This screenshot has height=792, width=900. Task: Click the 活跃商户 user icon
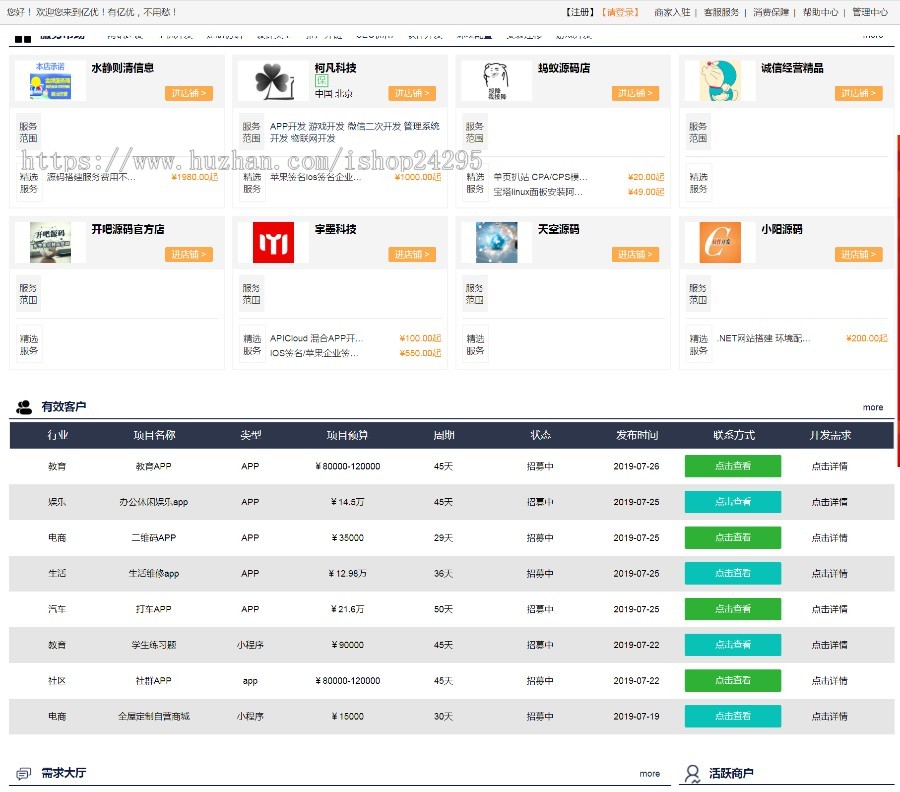pos(692,774)
